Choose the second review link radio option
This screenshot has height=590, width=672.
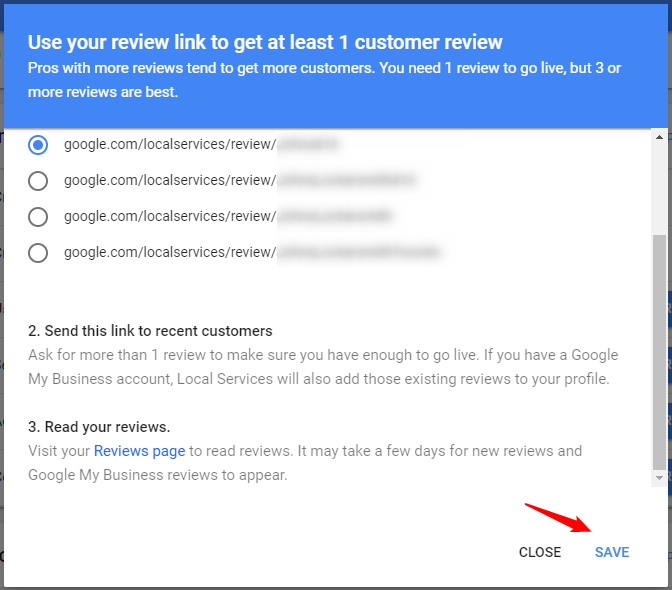[x=38, y=181]
